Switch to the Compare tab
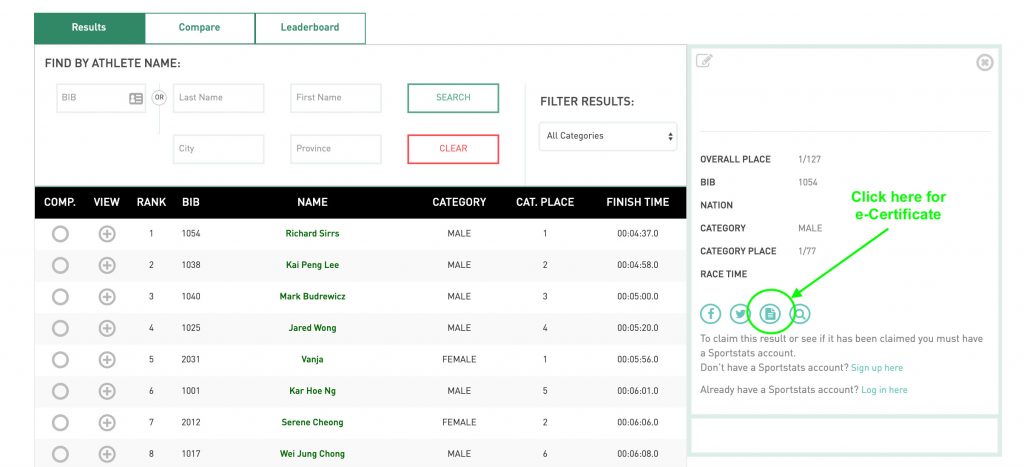 click(x=199, y=28)
